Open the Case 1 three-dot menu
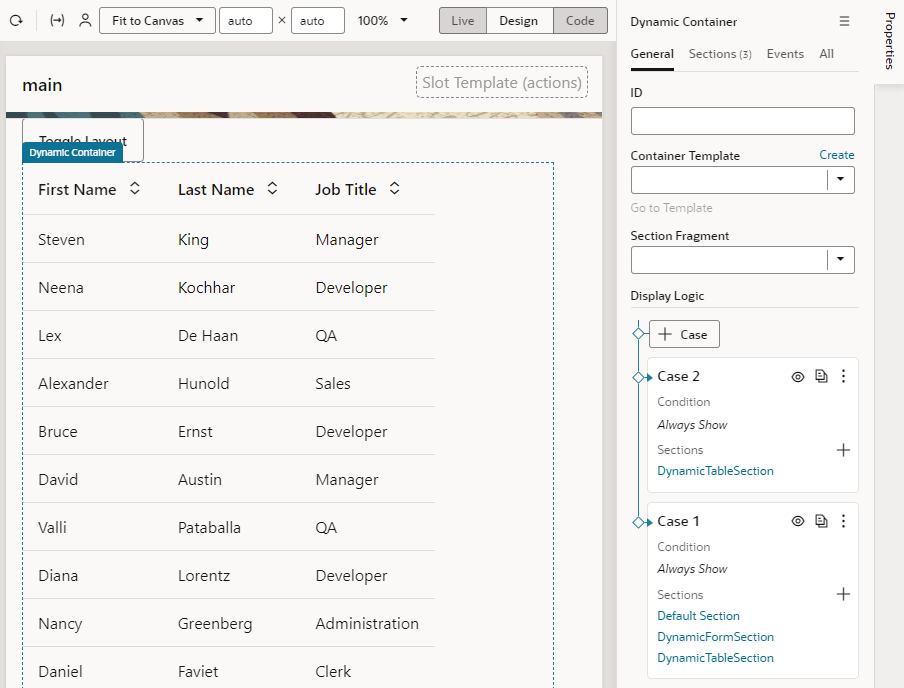 [843, 521]
